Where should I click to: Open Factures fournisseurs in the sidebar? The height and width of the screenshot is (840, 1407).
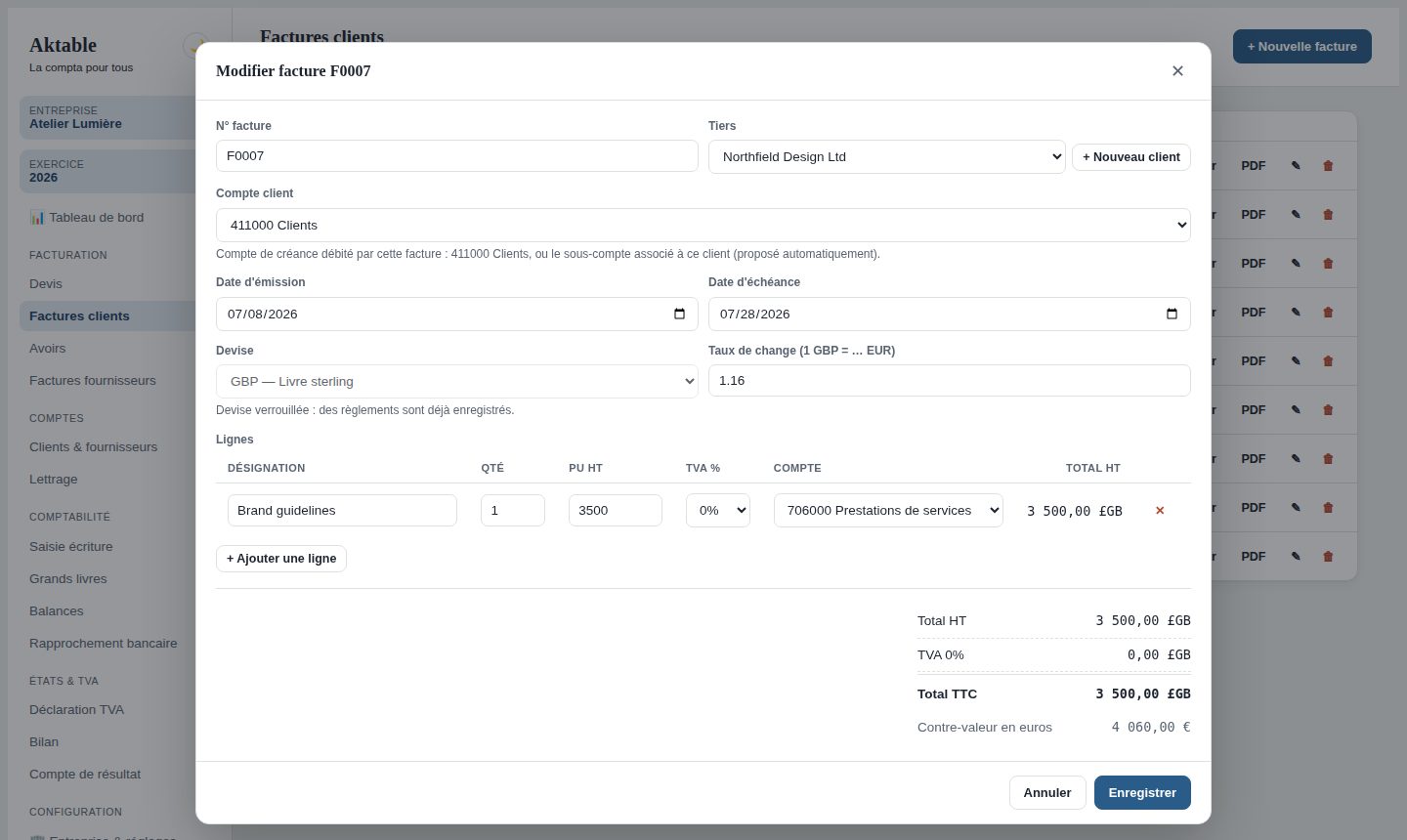coord(107,380)
